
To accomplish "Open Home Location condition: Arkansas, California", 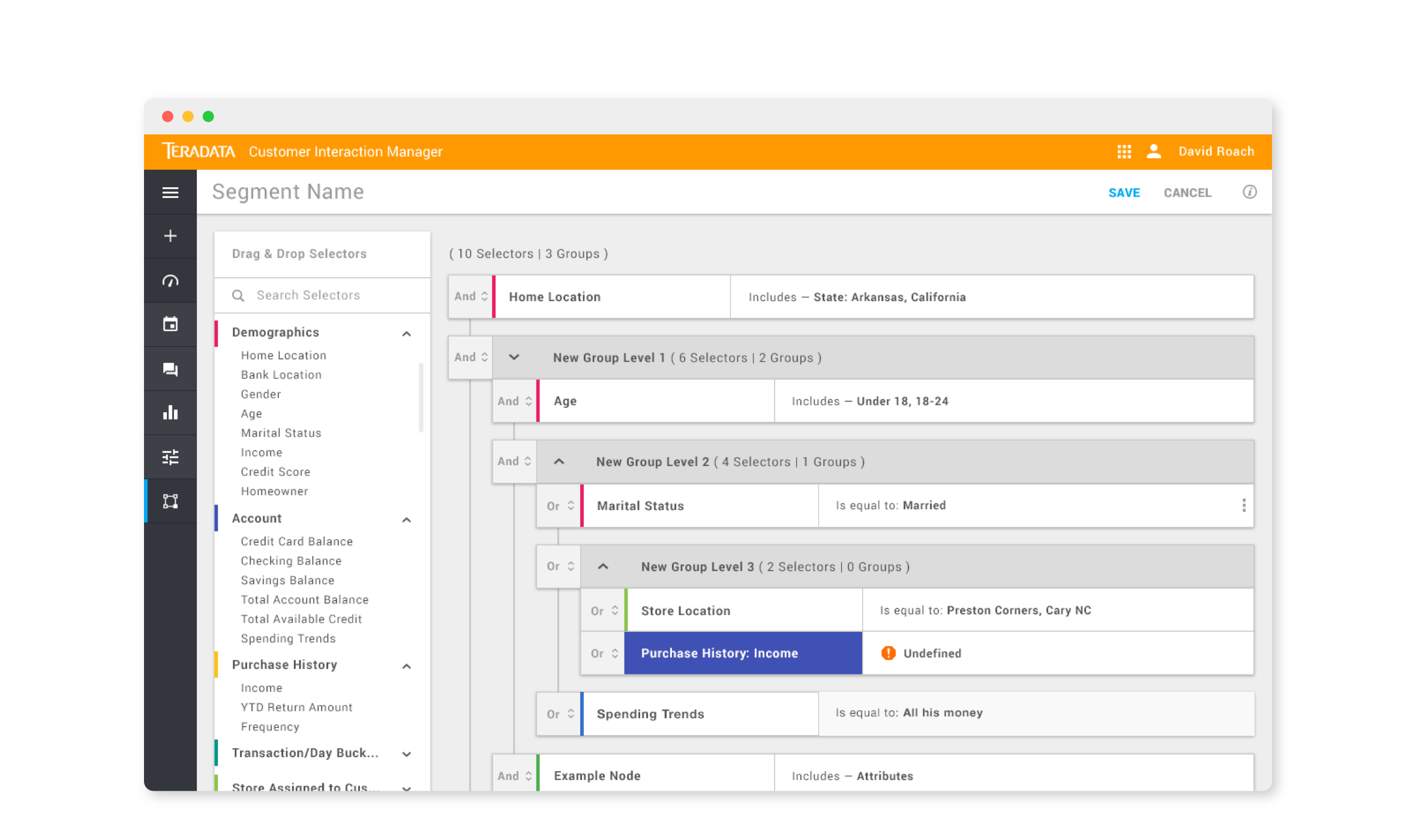I will click(992, 296).
